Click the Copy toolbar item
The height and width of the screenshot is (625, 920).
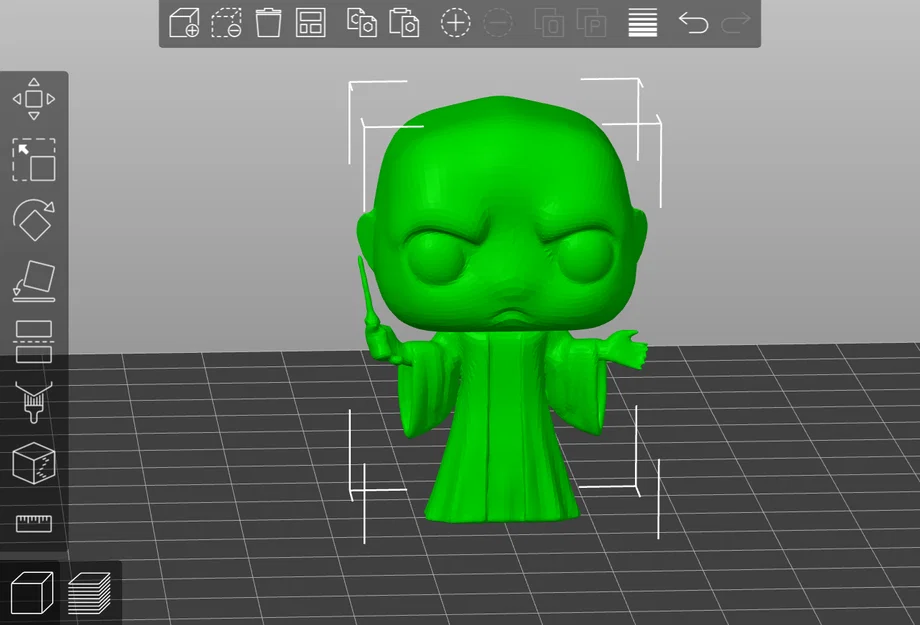[361, 22]
